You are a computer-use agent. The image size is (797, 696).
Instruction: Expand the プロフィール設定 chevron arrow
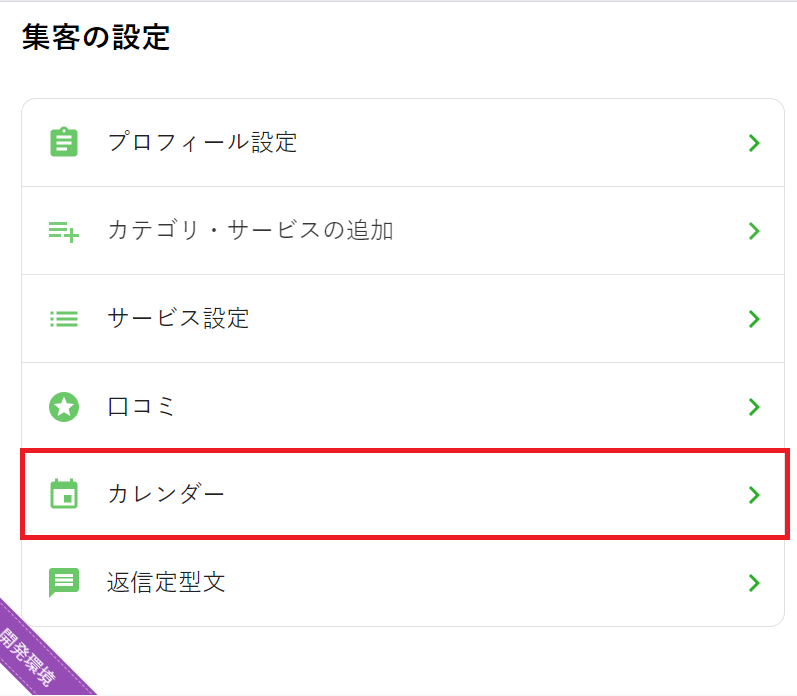point(754,143)
